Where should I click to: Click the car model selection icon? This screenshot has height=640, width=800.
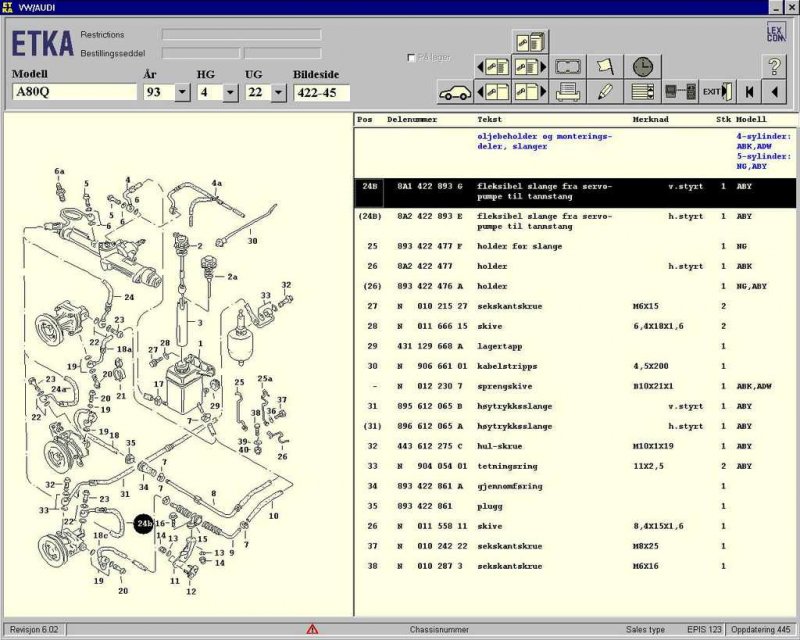(x=455, y=92)
